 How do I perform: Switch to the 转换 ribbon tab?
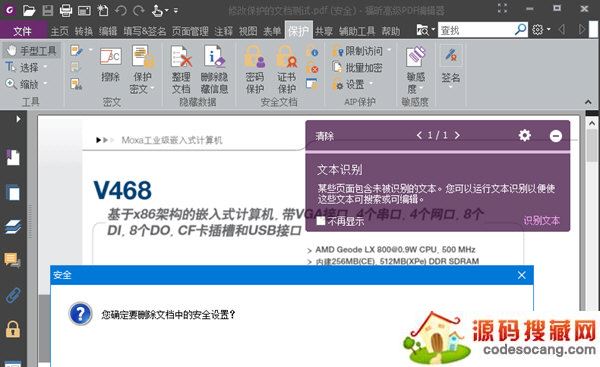(84, 31)
